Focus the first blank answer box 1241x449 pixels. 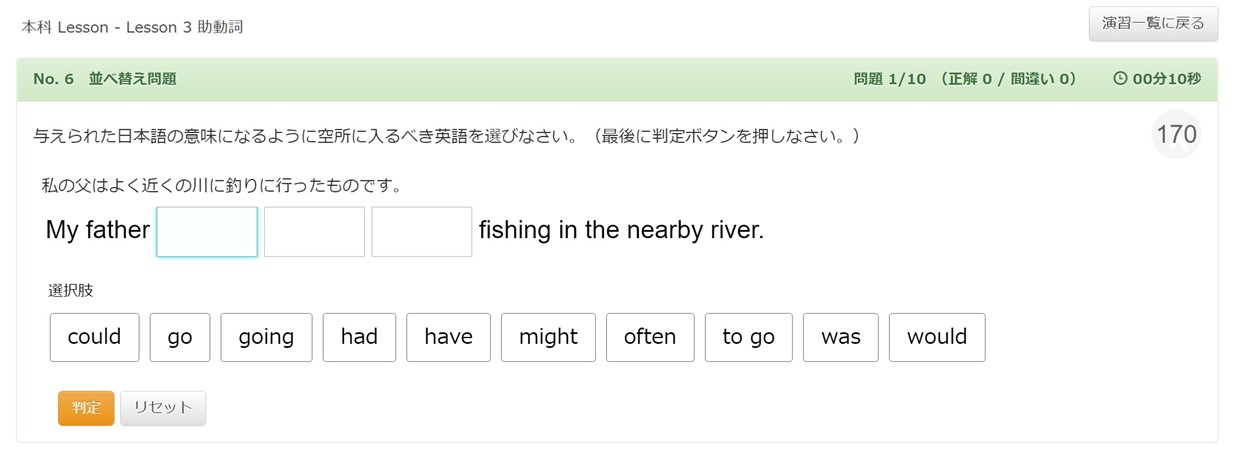point(207,232)
